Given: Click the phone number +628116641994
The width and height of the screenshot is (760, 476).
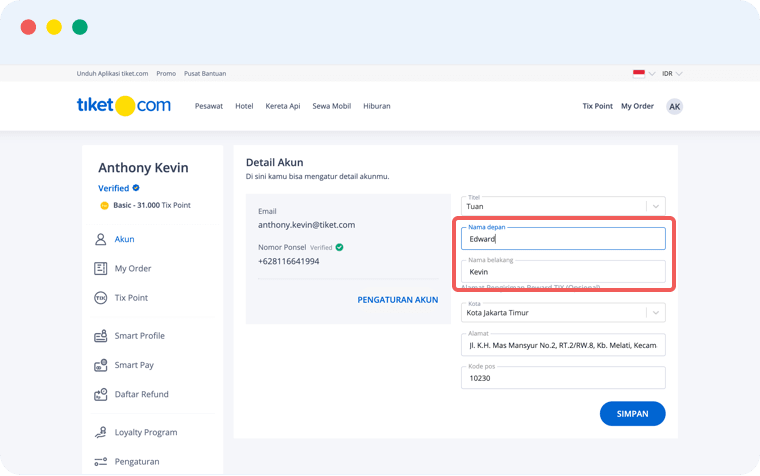Looking at the screenshot, I should [x=288, y=261].
